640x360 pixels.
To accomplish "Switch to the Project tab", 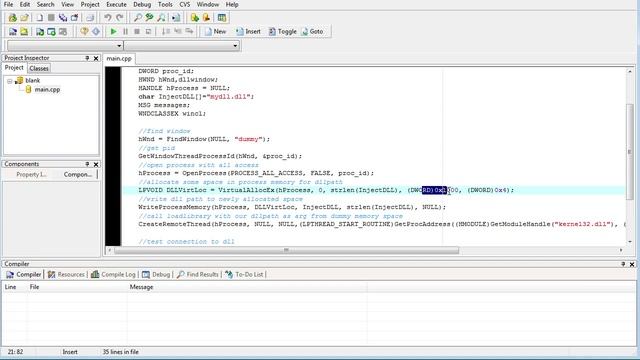I will coord(14,68).
